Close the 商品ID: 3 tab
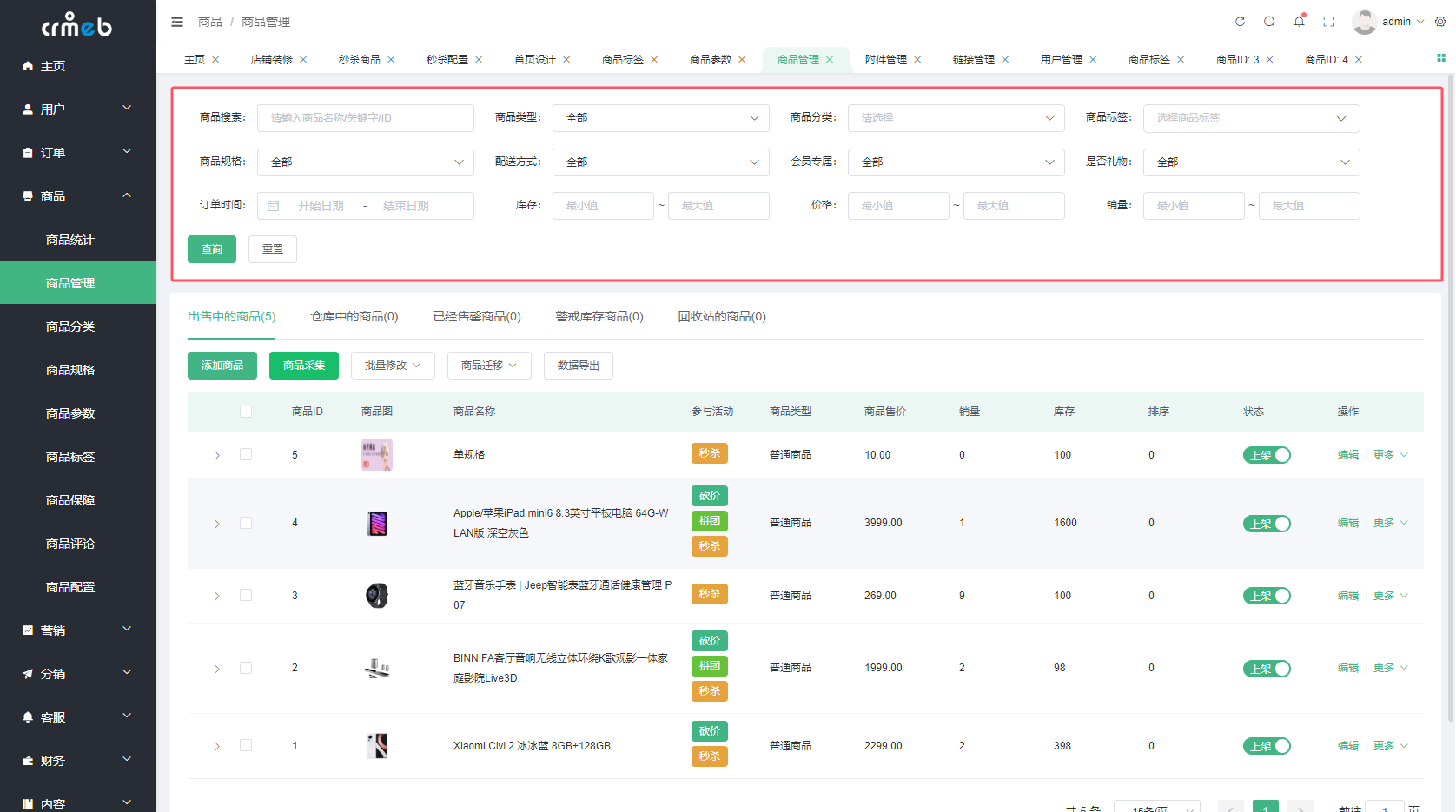 click(x=1269, y=60)
